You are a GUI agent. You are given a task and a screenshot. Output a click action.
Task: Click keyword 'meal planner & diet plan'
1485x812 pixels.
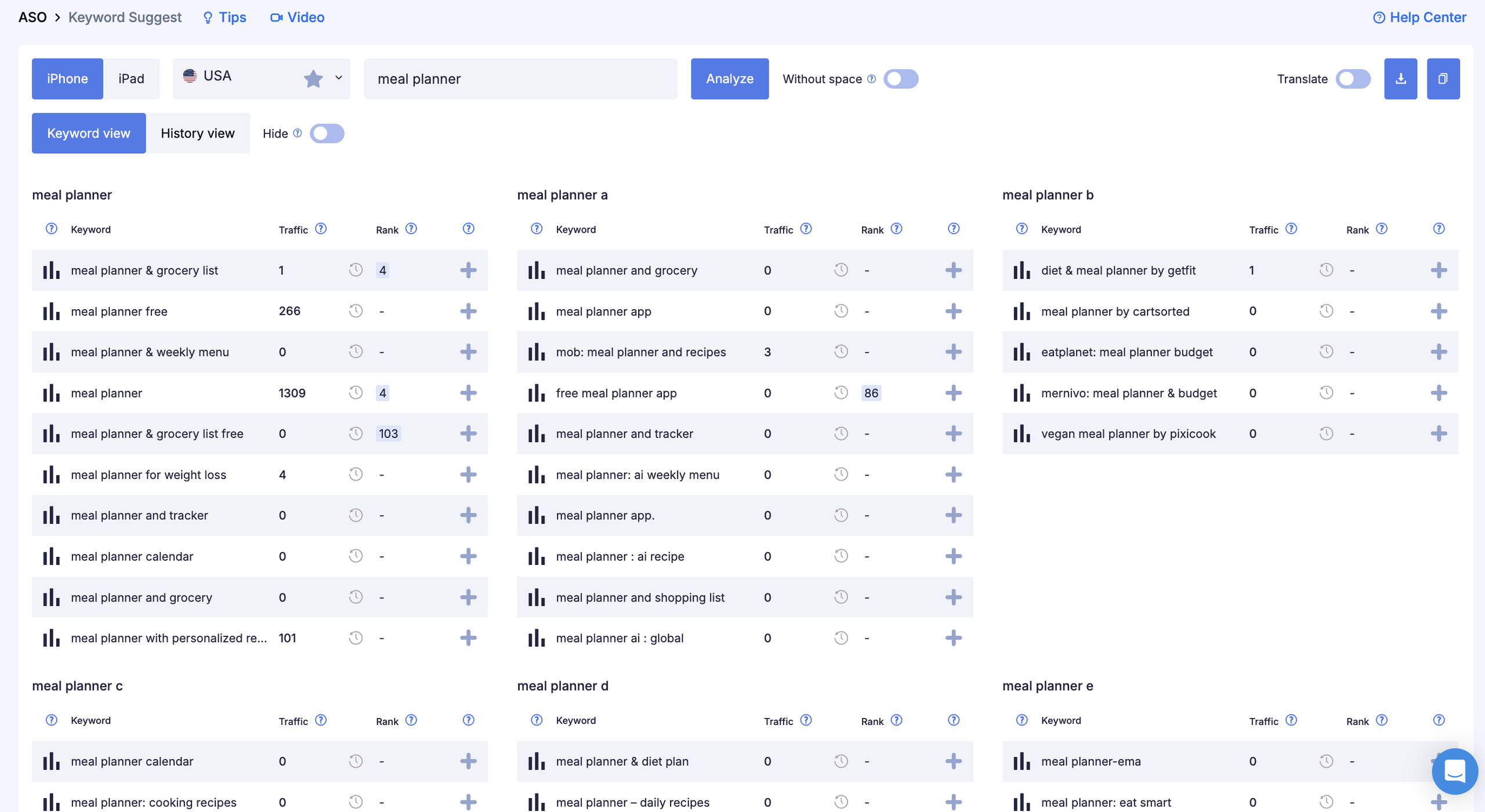coord(622,761)
